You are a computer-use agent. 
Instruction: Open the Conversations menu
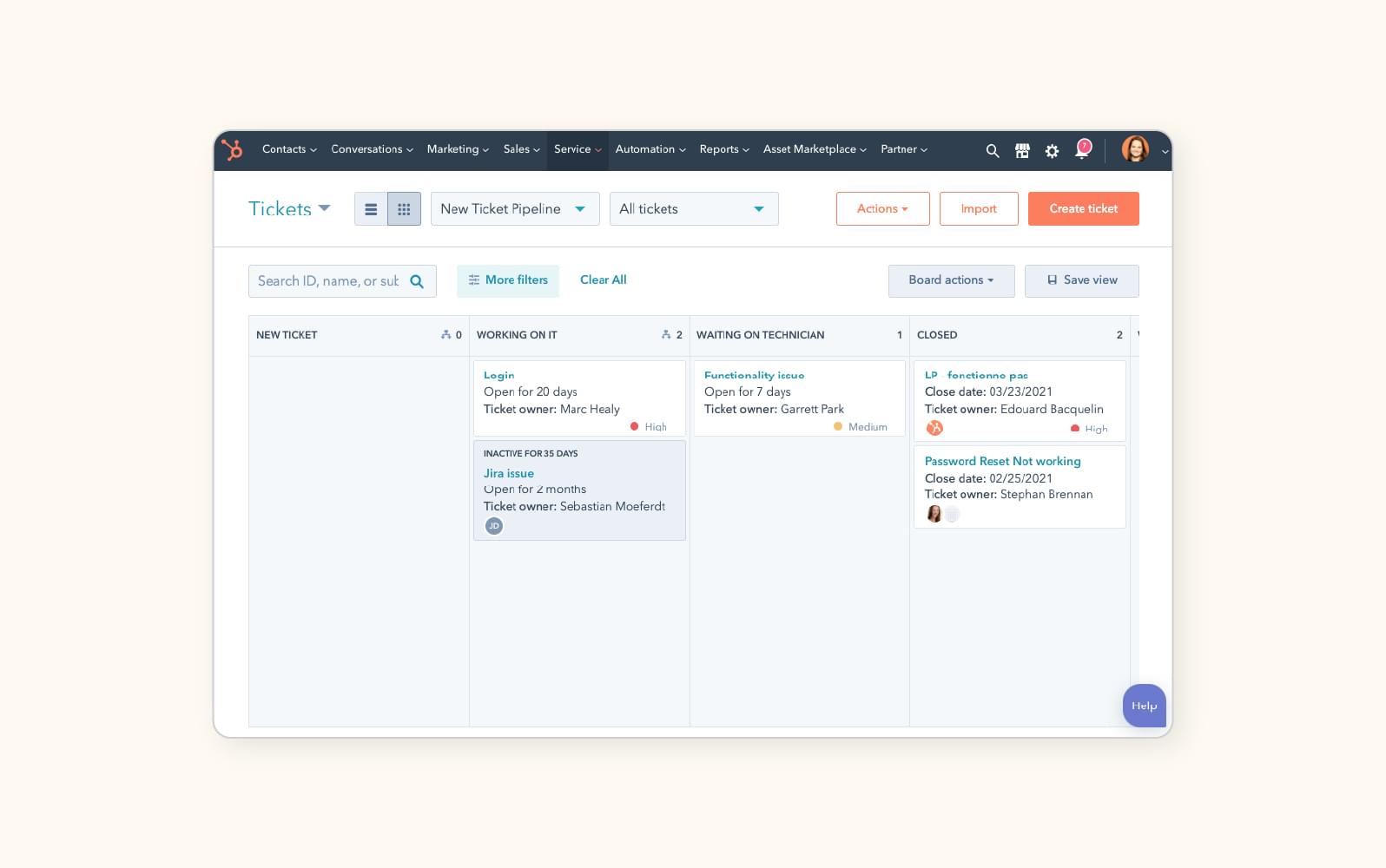click(372, 149)
